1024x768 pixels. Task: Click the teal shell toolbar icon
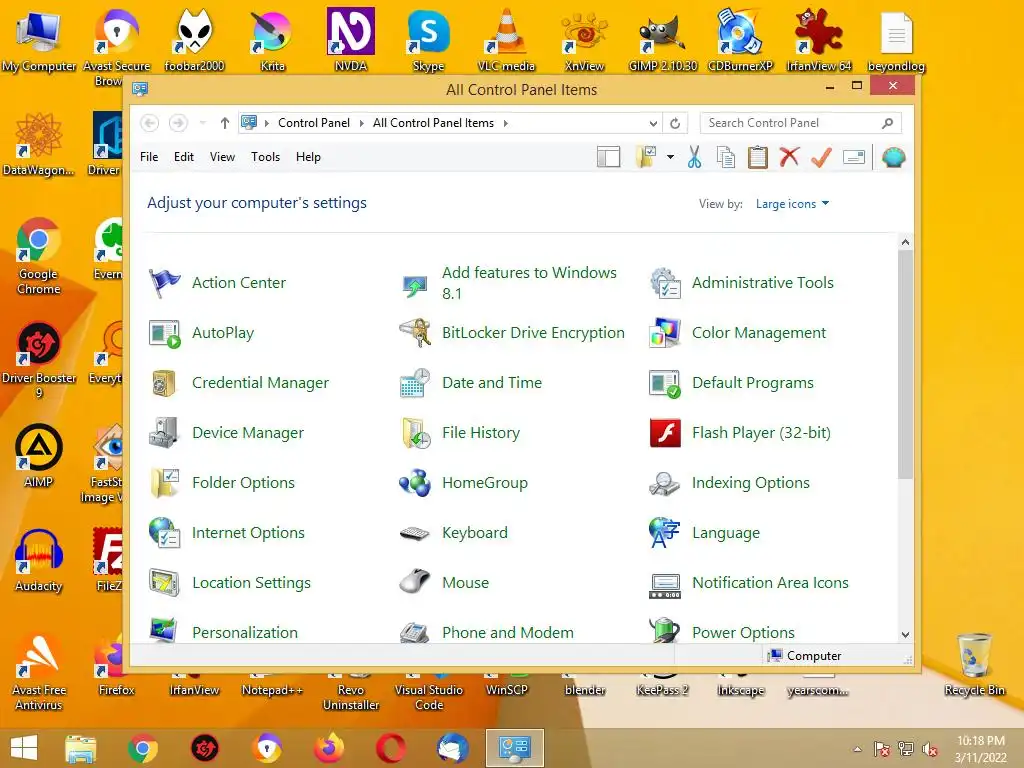coord(893,157)
